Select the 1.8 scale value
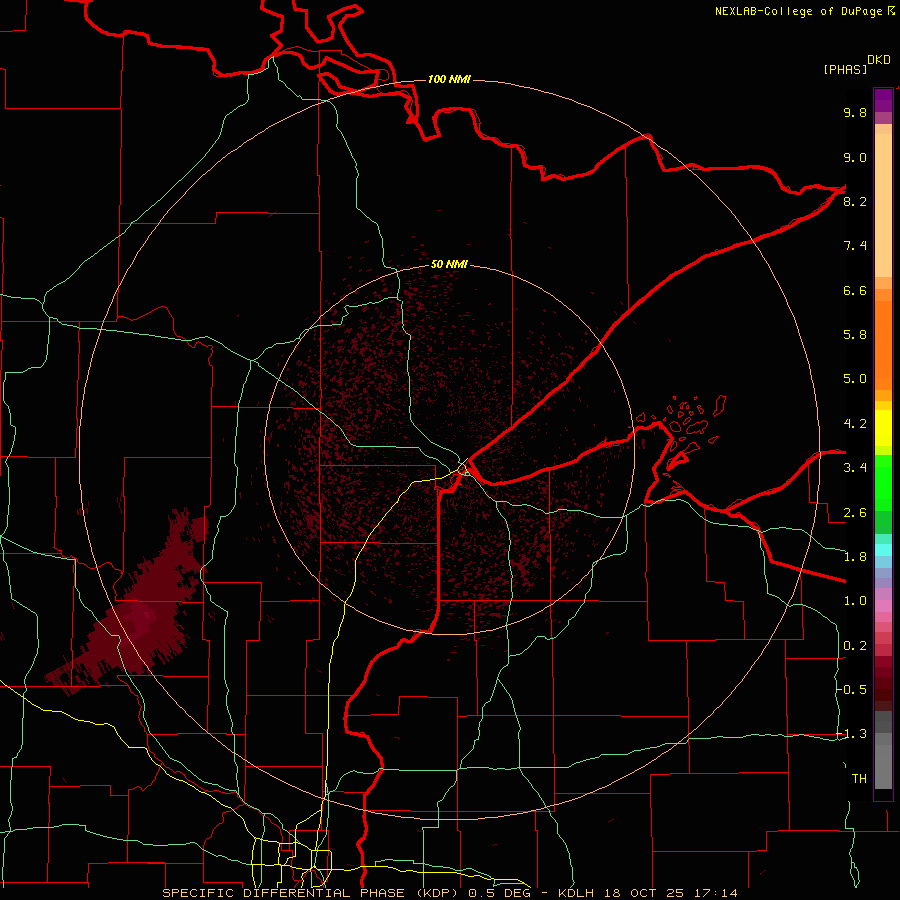Image resolution: width=900 pixels, height=900 pixels. pos(855,557)
